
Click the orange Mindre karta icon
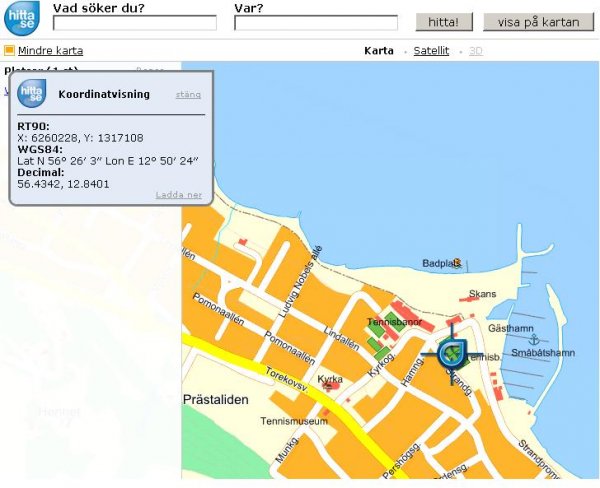pyautogui.click(x=9, y=50)
